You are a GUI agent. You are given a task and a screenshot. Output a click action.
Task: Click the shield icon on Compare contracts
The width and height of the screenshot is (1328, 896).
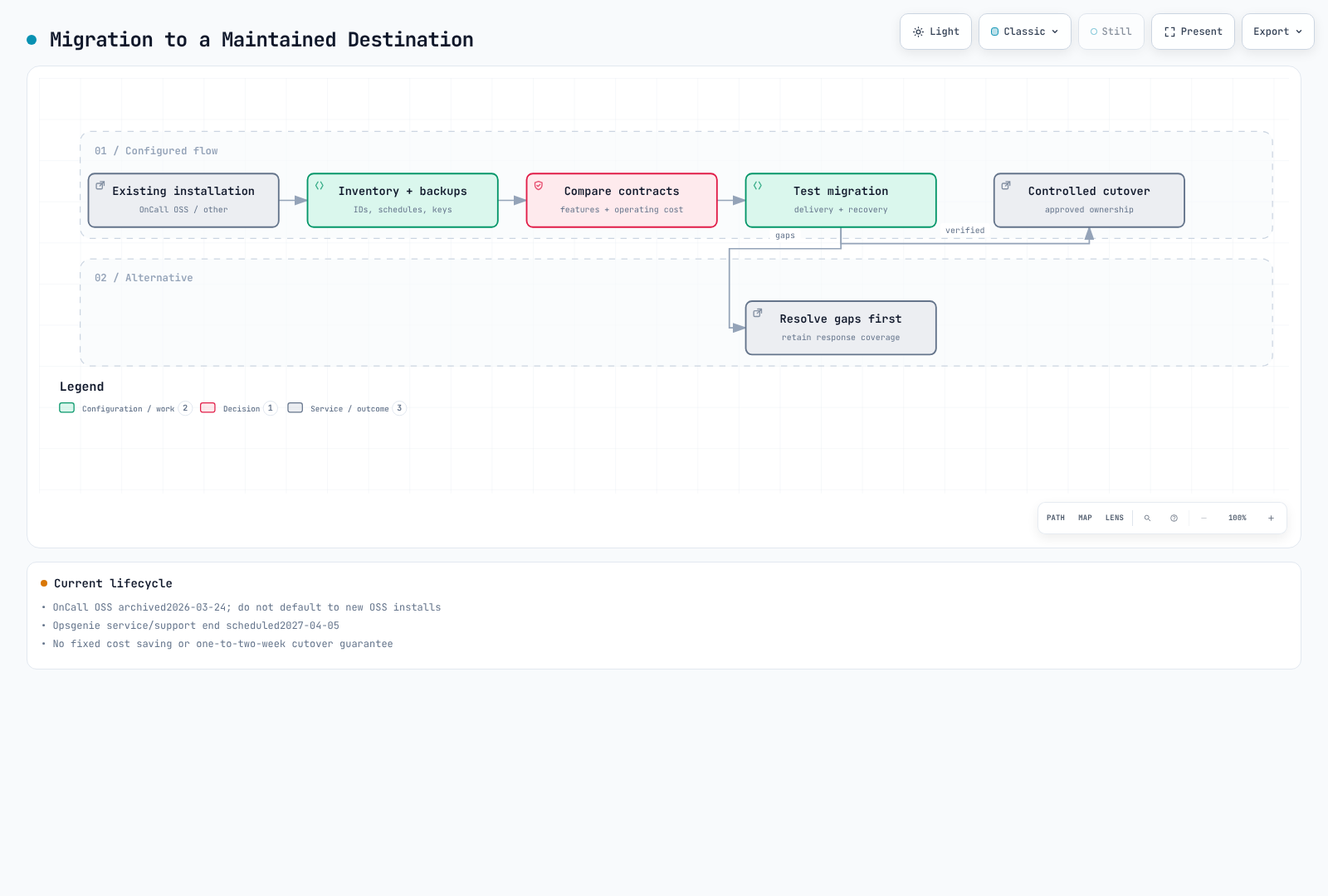pos(539,185)
